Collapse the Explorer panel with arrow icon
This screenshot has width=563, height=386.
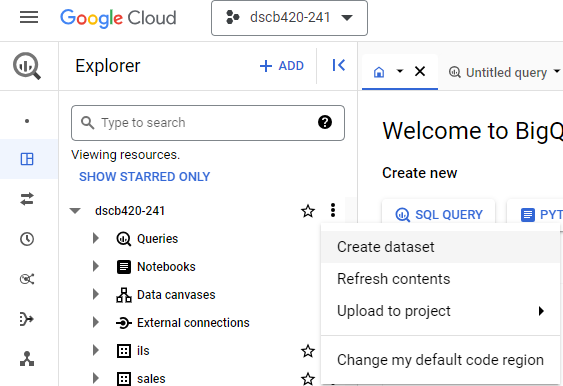(x=339, y=65)
